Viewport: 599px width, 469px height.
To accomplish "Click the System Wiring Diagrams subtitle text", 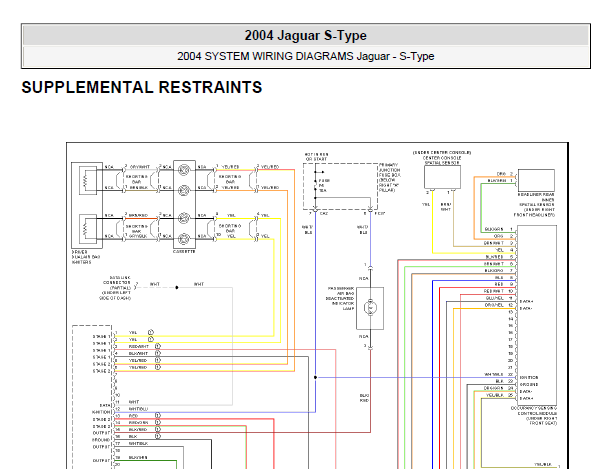I will pos(306,56).
